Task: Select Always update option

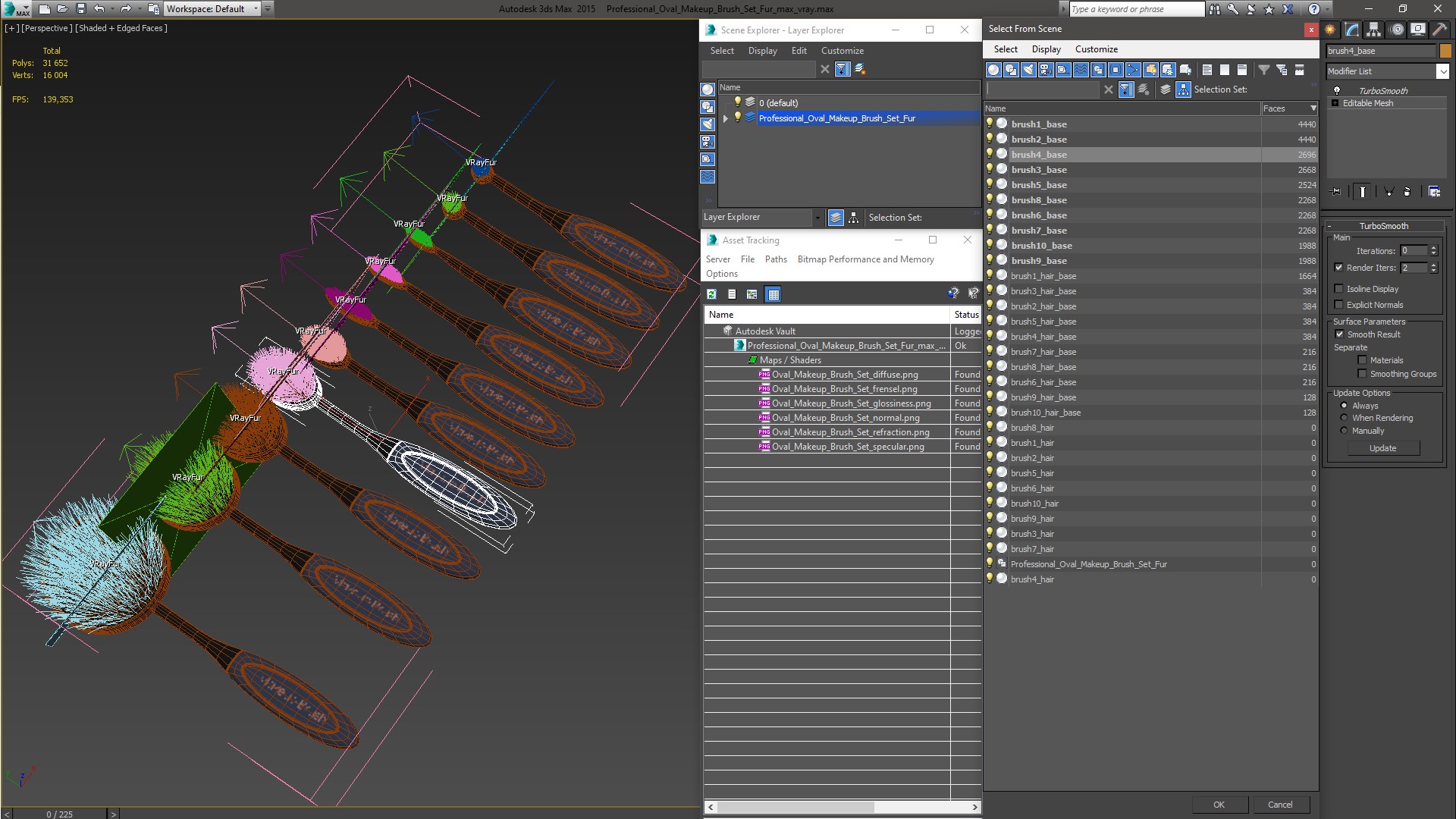Action: click(x=1344, y=406)
